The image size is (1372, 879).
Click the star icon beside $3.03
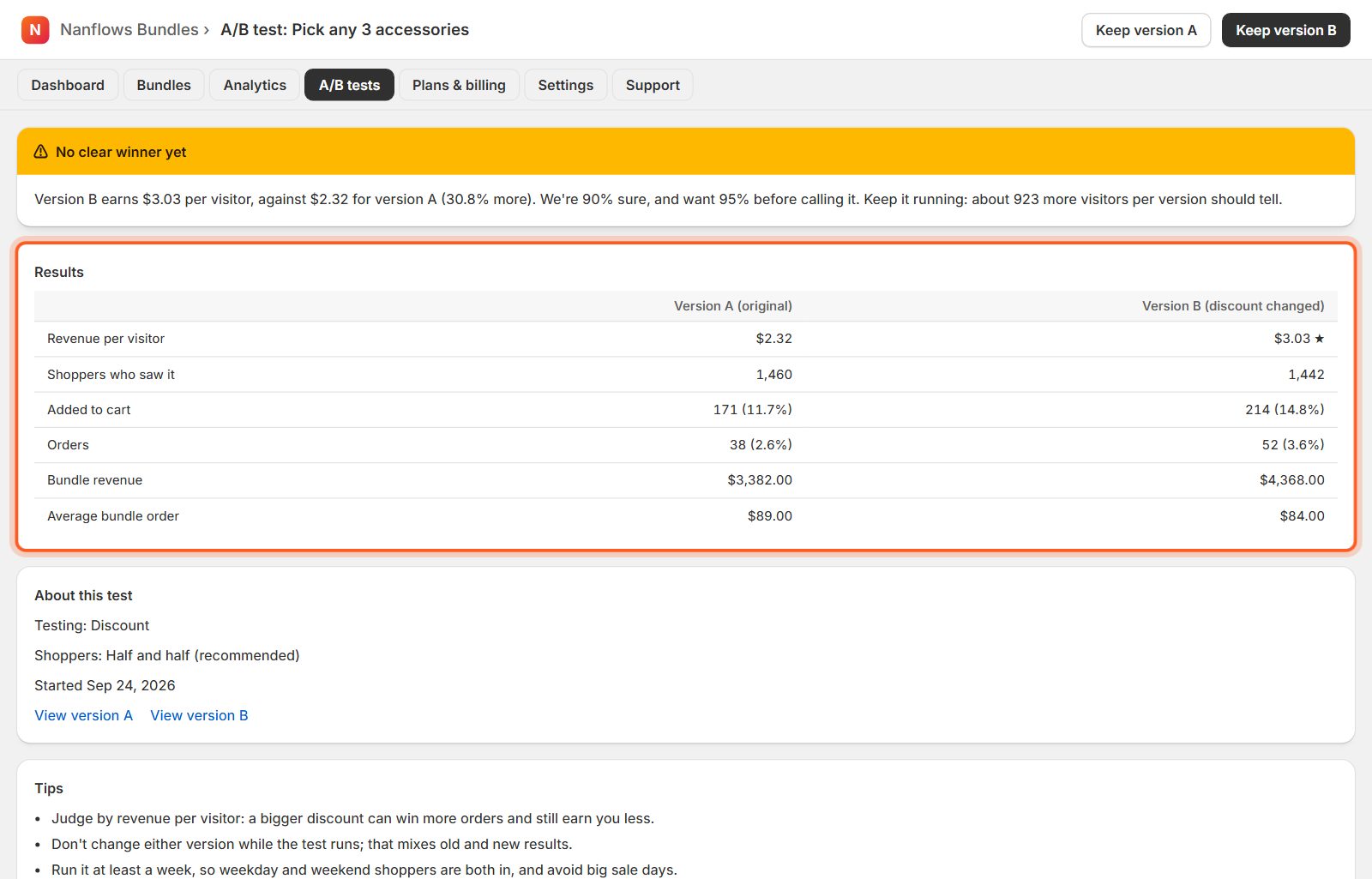click(x=1319, y=339)
